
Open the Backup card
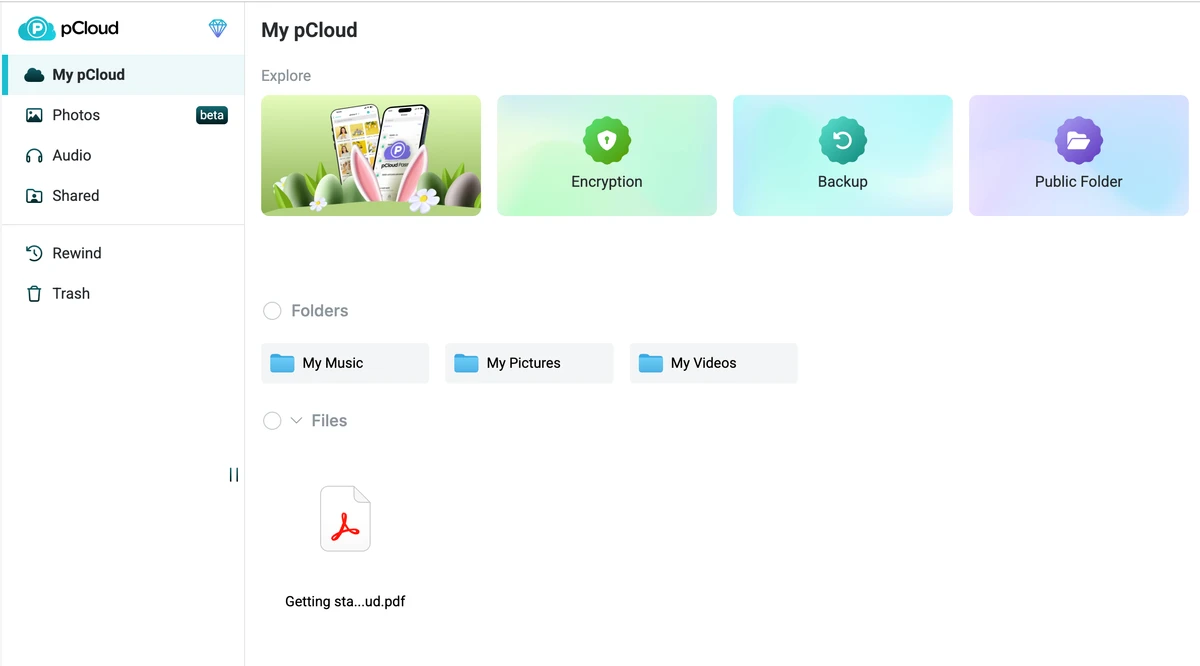tap(843, 155)
